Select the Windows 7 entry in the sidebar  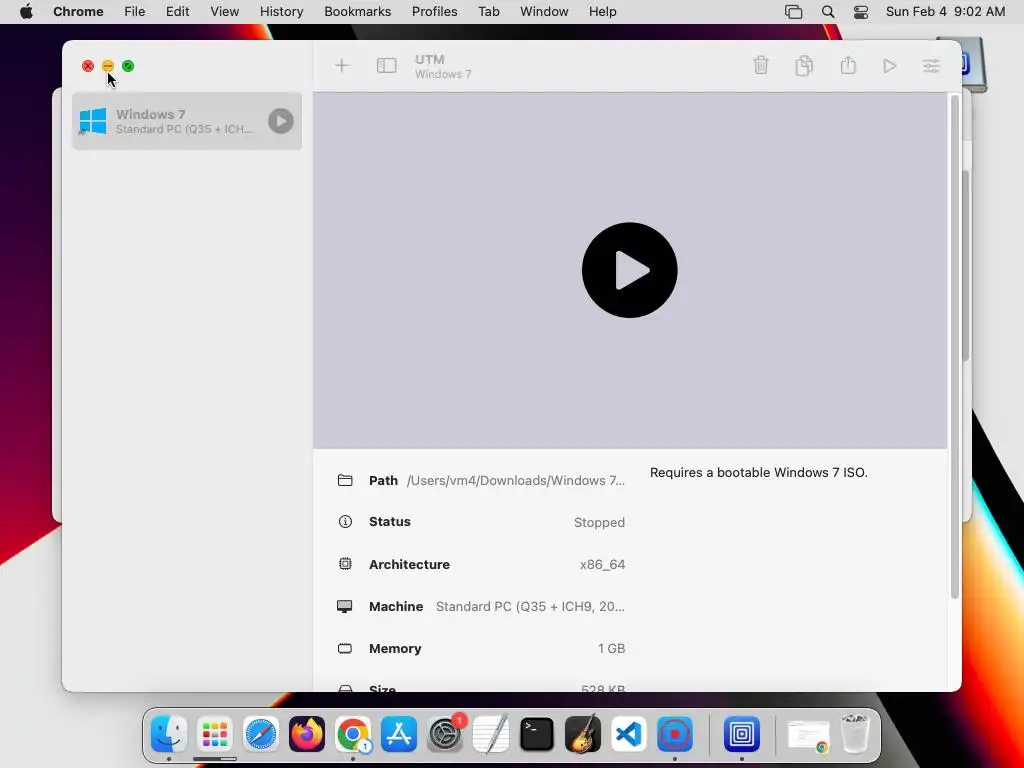point(187,121)
